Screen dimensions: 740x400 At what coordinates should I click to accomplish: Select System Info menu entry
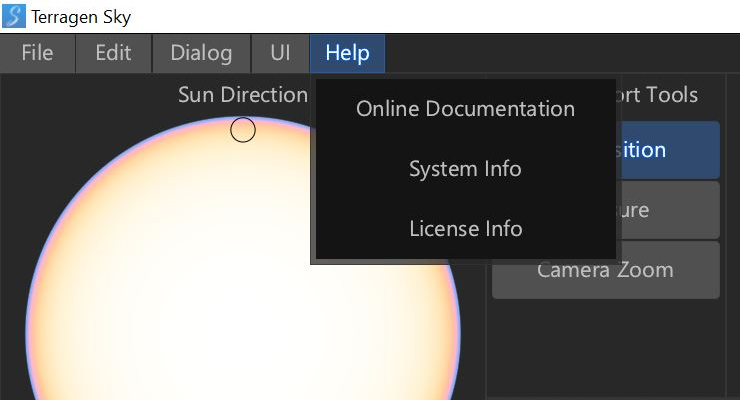(x=465, y=169)
